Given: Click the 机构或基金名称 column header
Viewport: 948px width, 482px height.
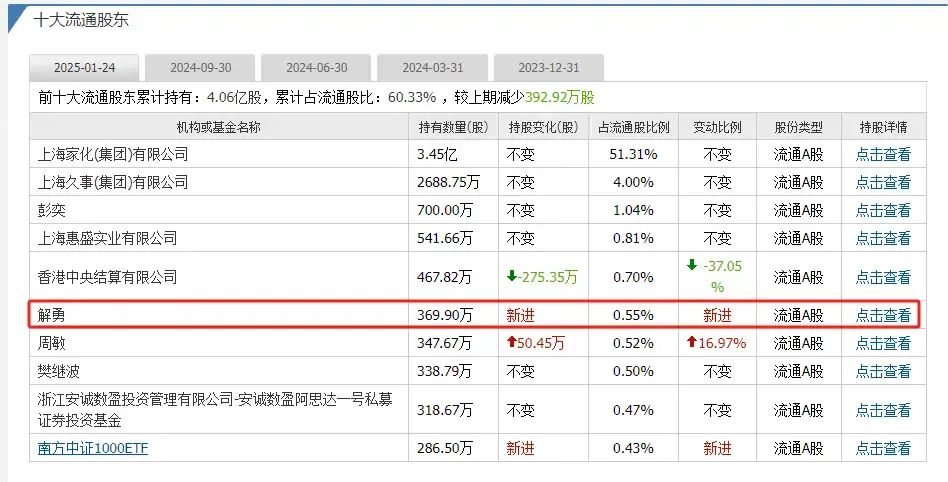Looking at the screenshot, I should click(x=219, y=127).
